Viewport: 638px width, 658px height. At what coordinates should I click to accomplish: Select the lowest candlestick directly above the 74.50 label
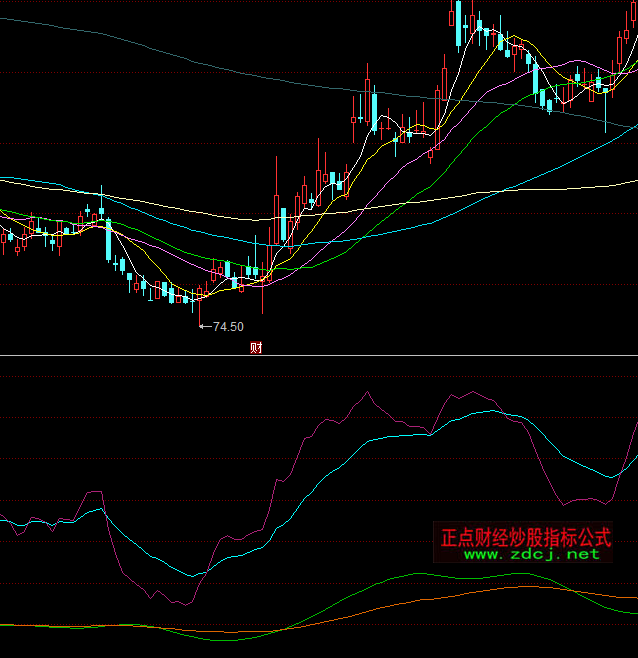pyautogui.click(x=198, y=295)
